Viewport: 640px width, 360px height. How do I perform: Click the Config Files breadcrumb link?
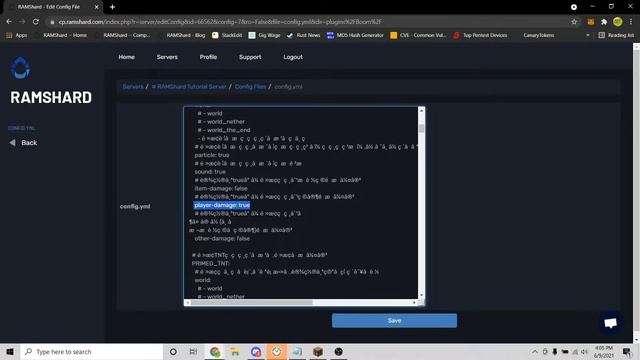coord(250,87)
